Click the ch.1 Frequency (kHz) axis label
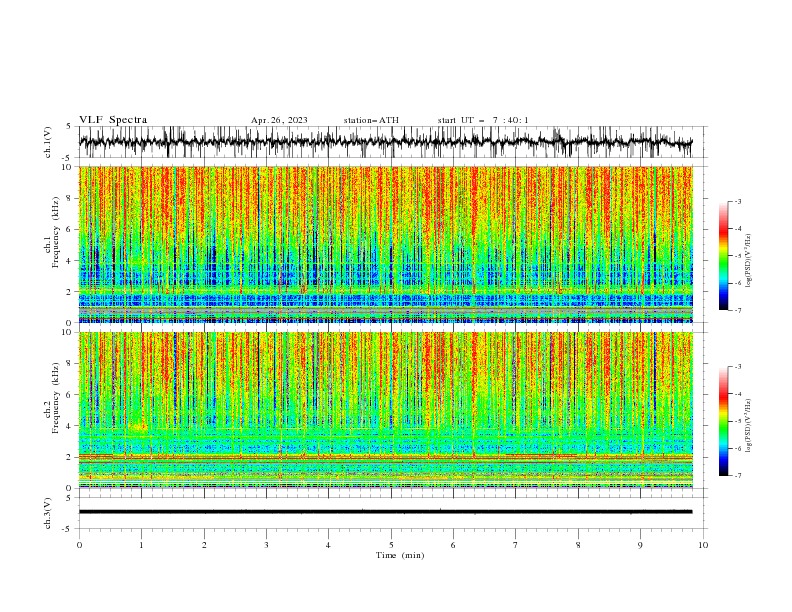The height and width of the screenshot is (612, 792). 52,230
